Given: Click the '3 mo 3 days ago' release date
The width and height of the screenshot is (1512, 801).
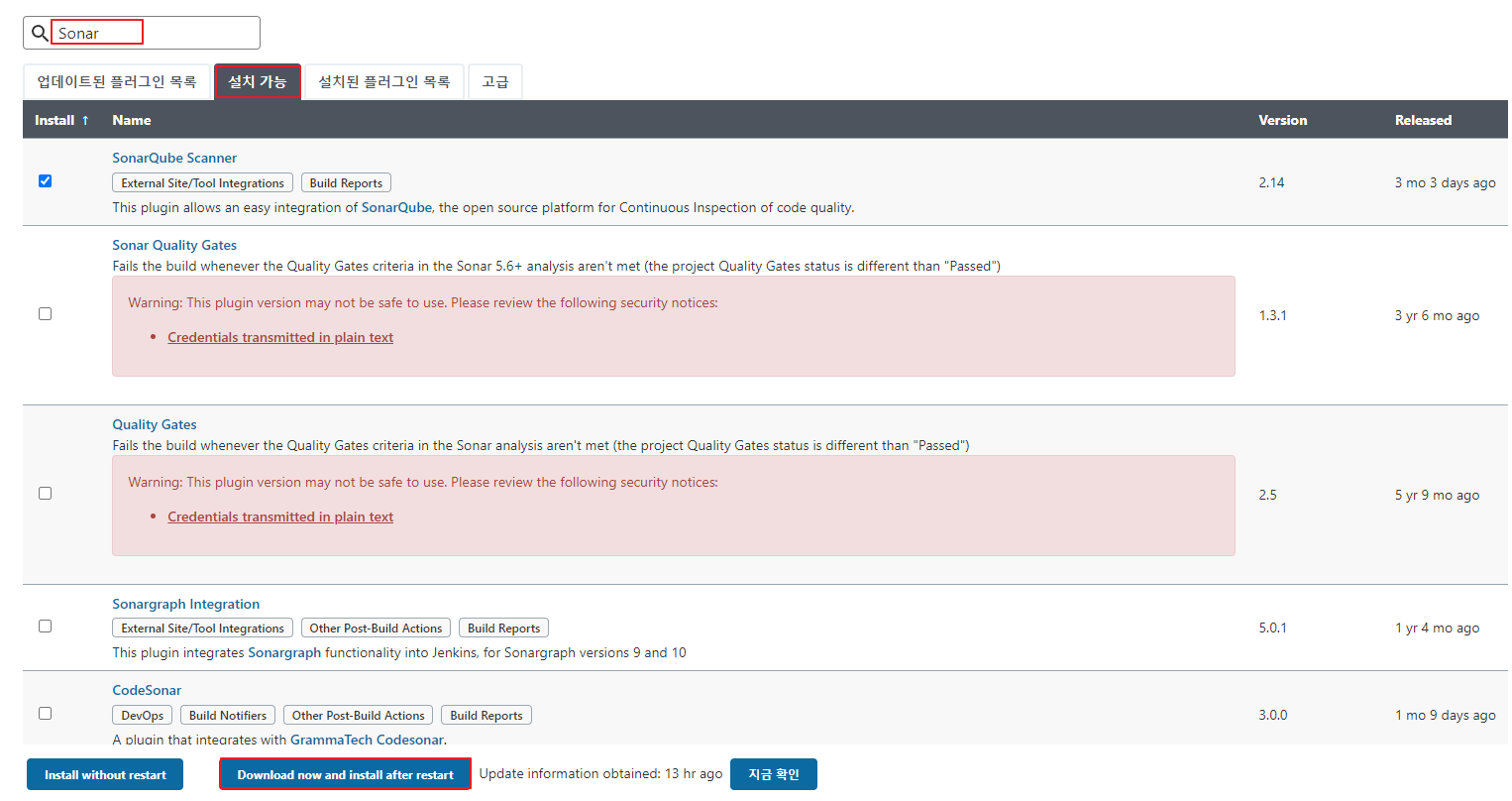Looking at the screenshot, I should click(1445, 182).
